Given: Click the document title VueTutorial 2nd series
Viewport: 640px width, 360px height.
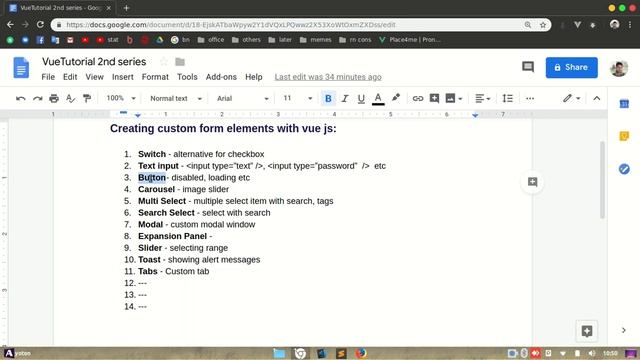Looking at the screenshot, I should (x=94, y=62).
